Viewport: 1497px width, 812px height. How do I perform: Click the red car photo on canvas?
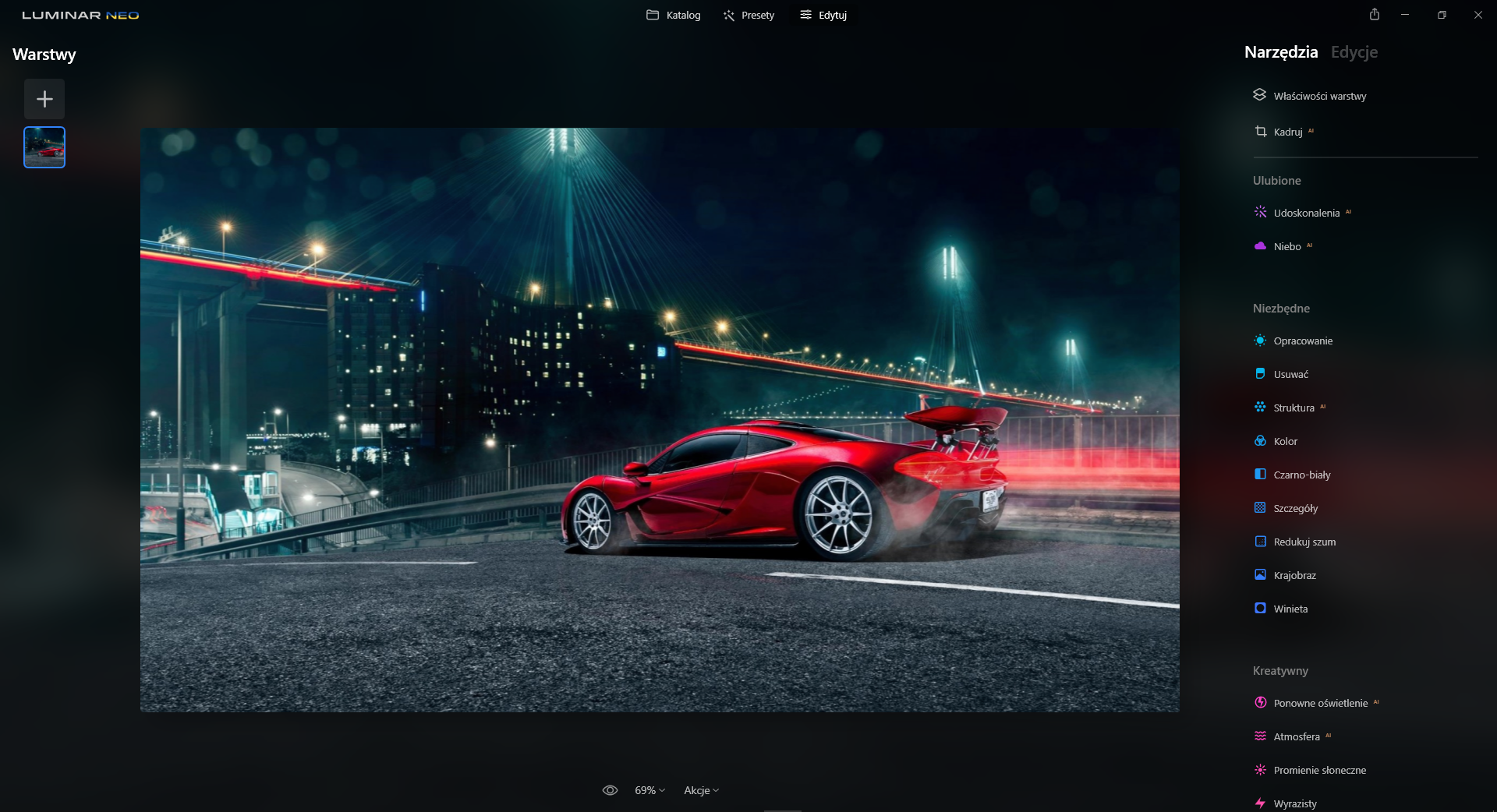tap(660, 420)
